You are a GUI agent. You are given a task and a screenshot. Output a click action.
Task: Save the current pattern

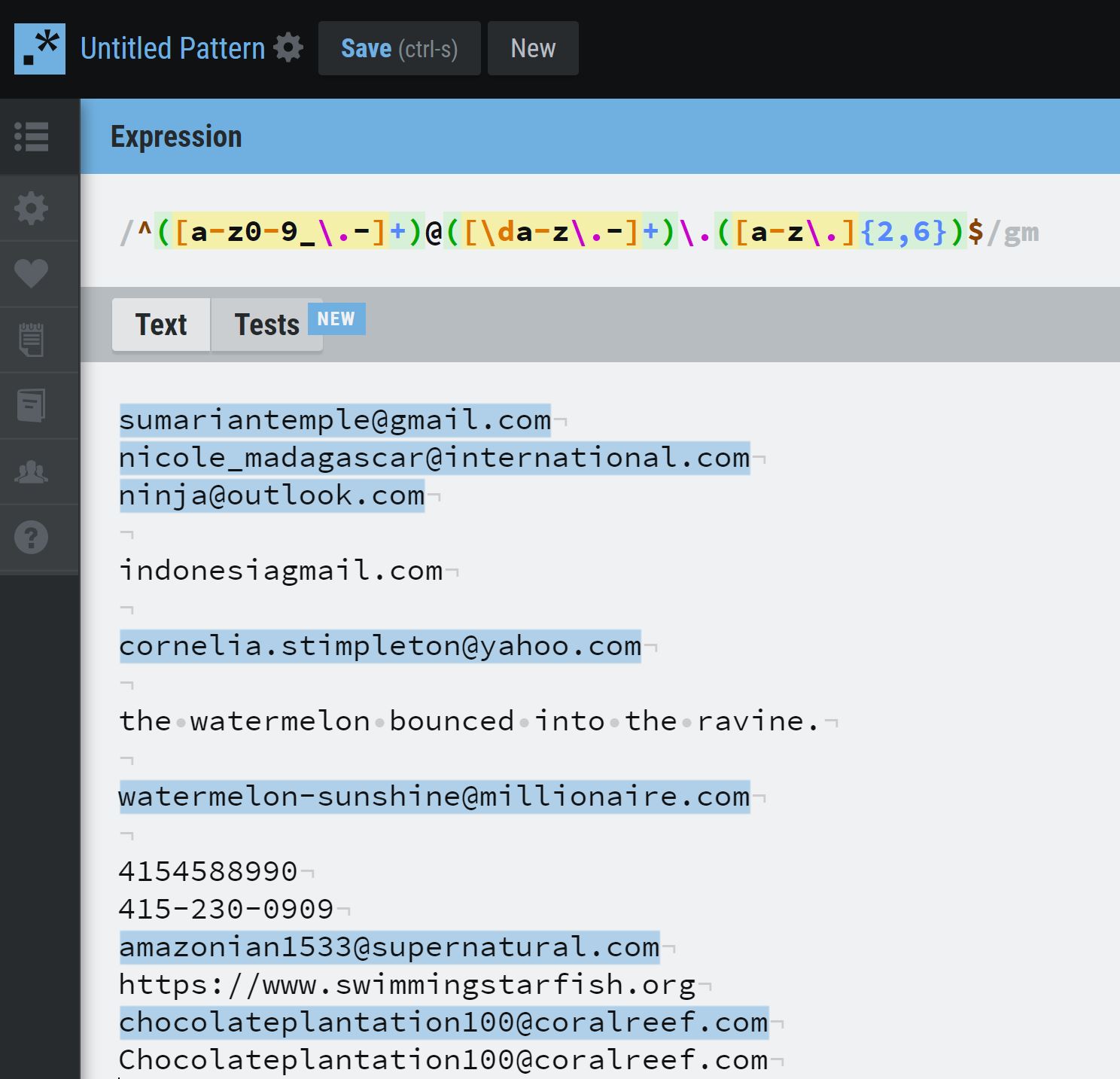(x=399, y=47)
